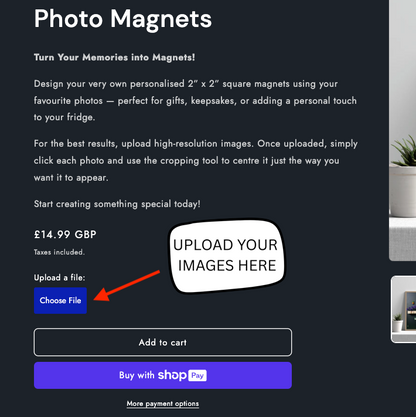Click the Shop logo in purple button
The width and height of the screenshot is (416, 417).
pos(172,375)
